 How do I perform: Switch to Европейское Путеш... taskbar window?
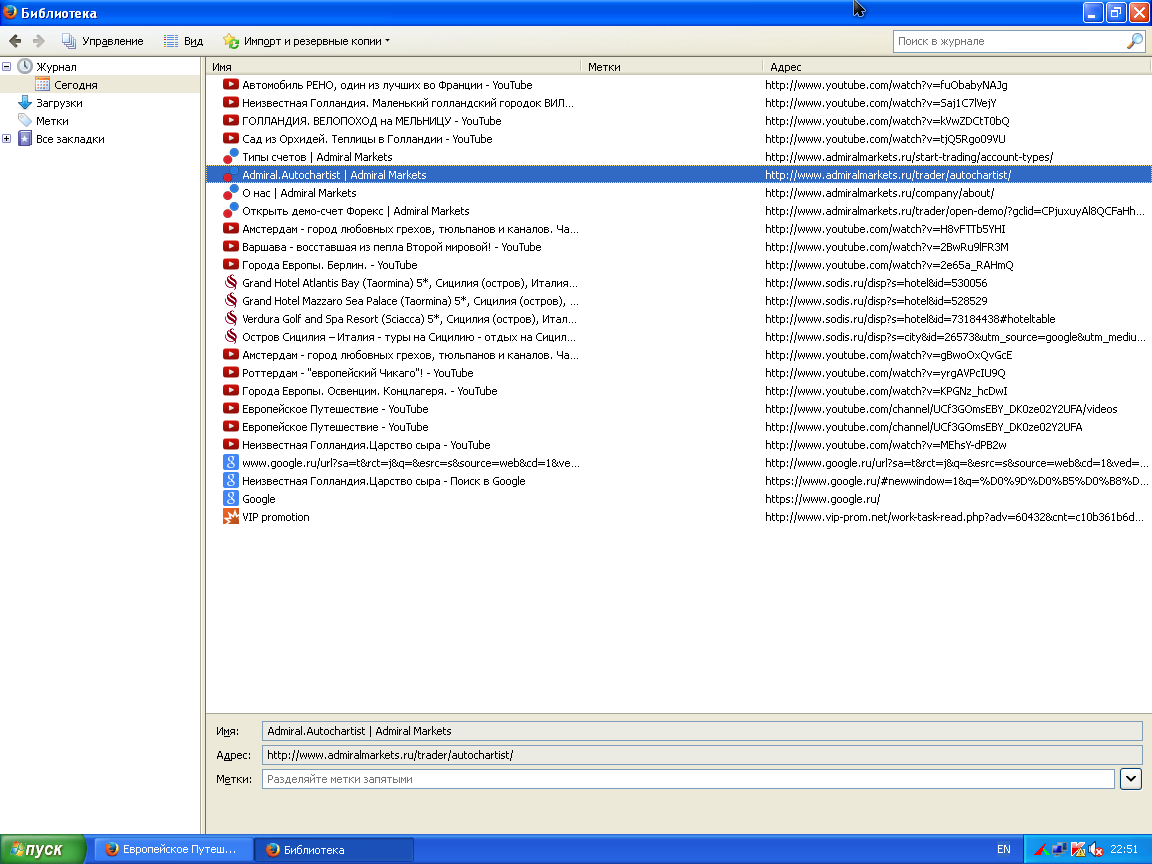(173, 849)
